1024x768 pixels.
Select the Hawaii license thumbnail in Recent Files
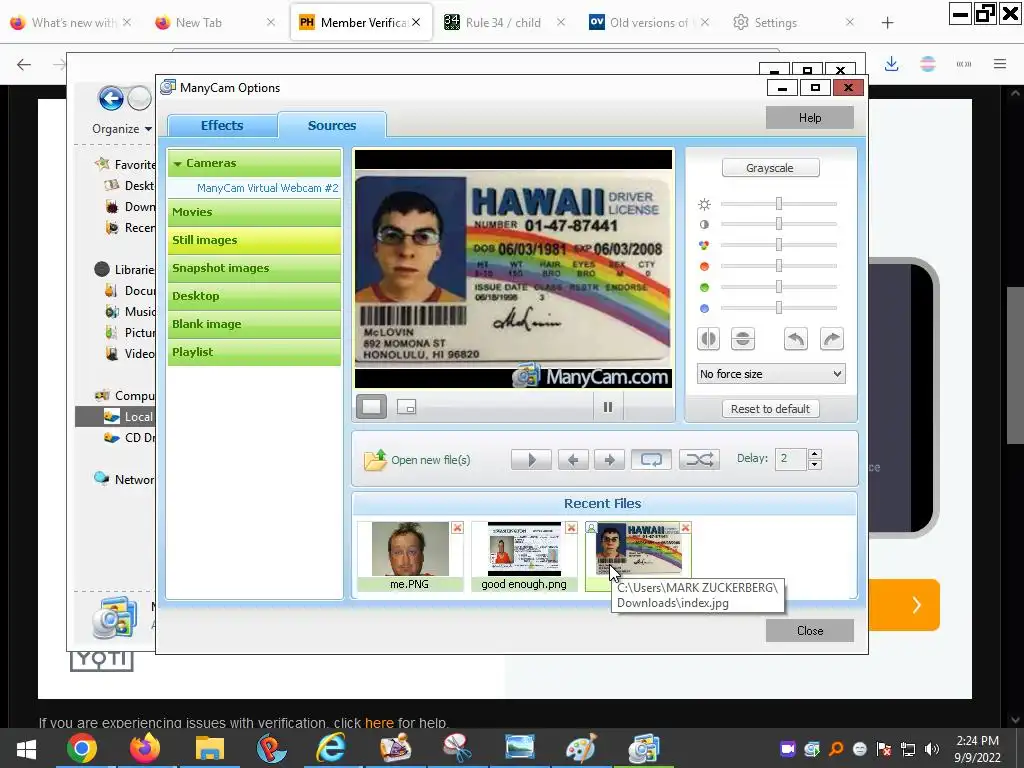(638, 547)
